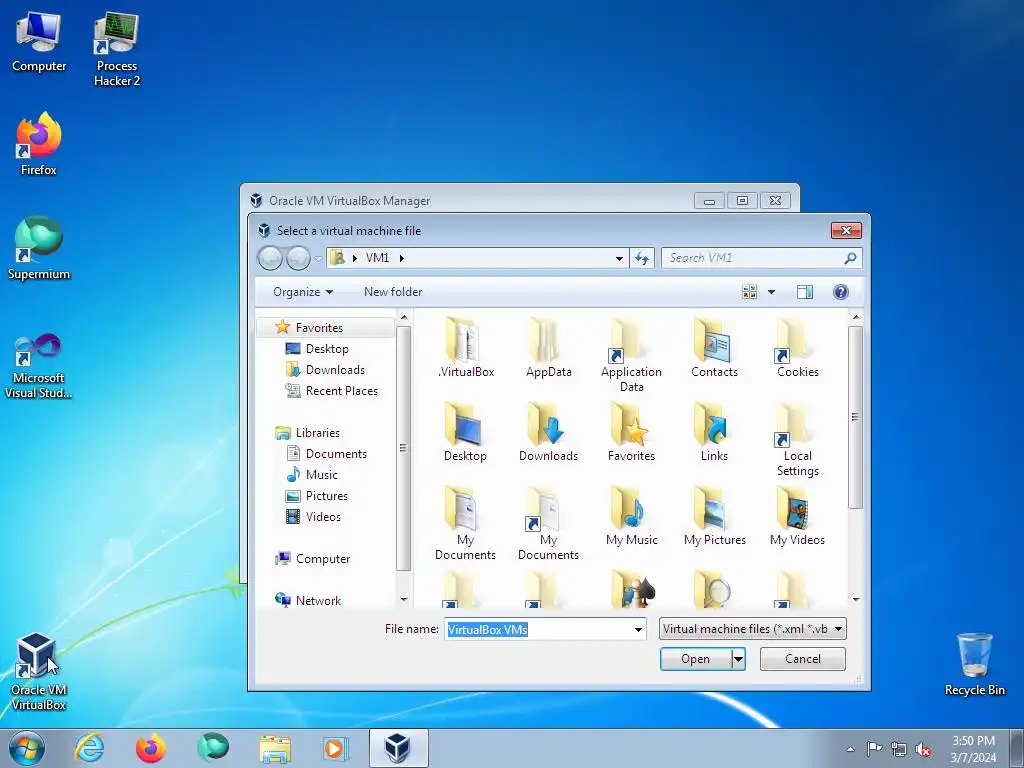Select the Application Data shortcut folder

[x=631, y=355]
